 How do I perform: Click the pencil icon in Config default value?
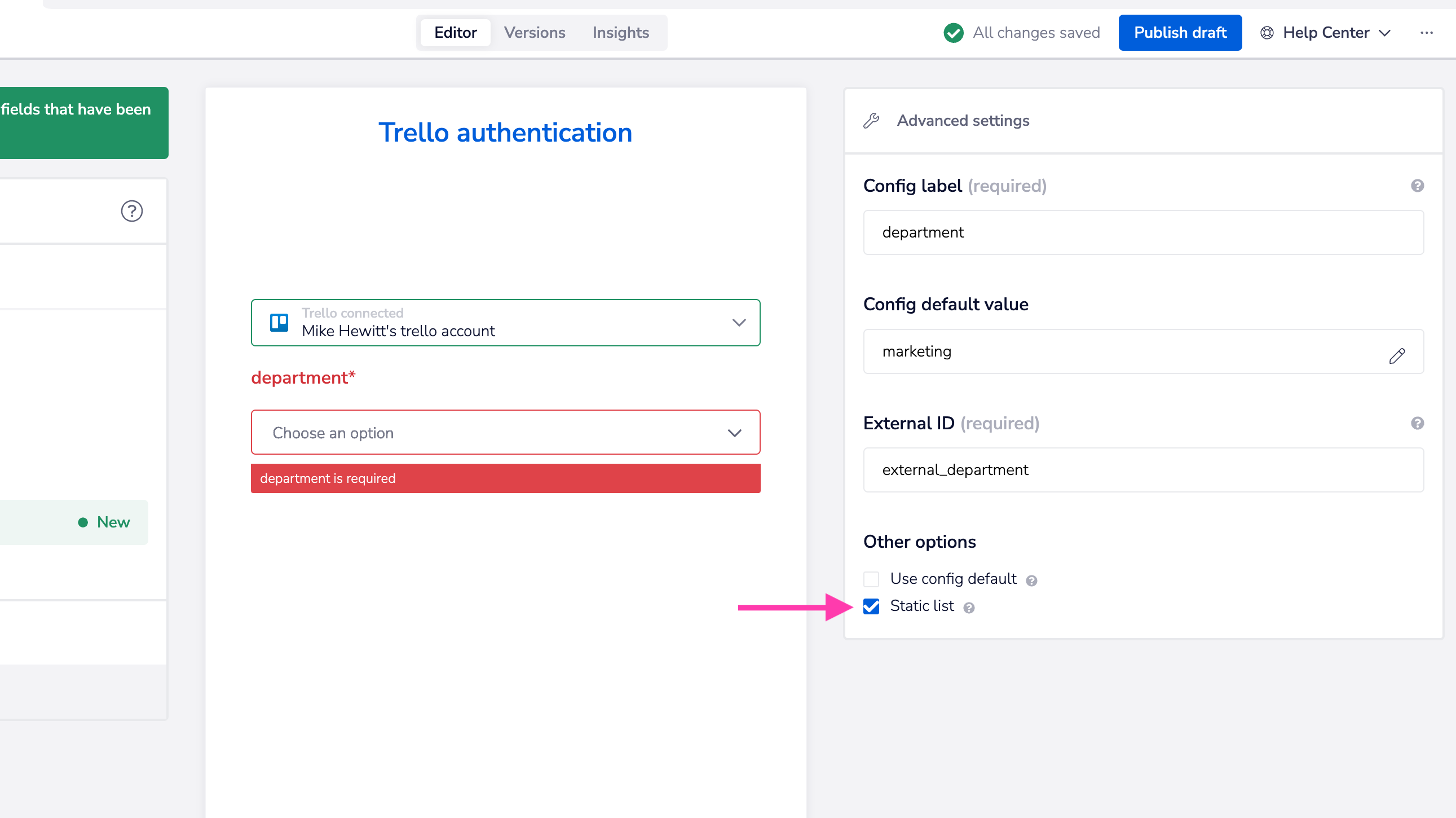point(1396,355)
